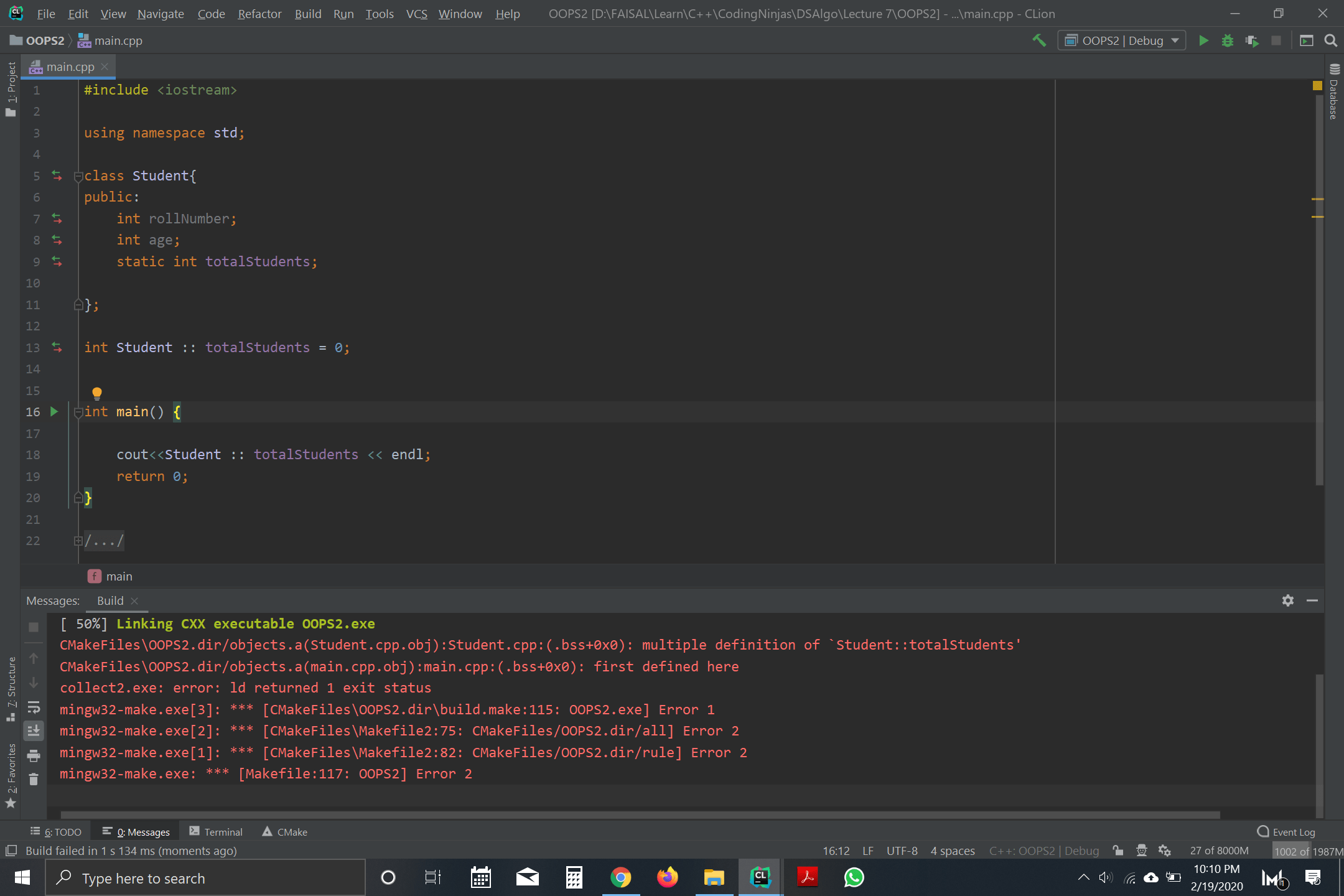This screenshot has height=896, width=1344.
Task: Open Search Everywhere magnifier icon
Action: (1331, 40)
